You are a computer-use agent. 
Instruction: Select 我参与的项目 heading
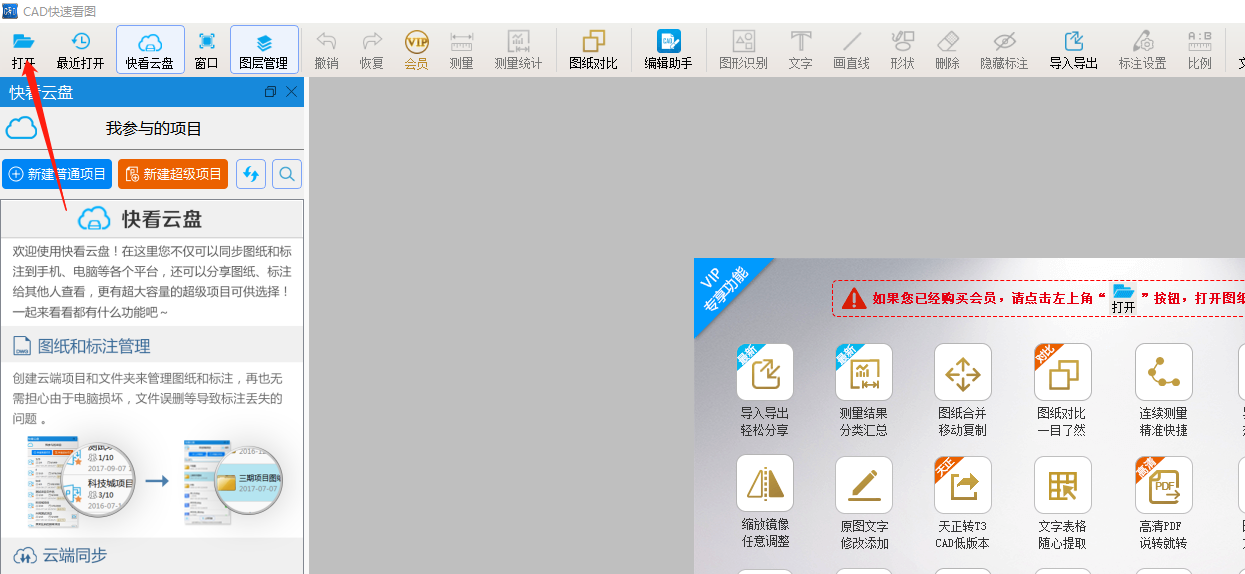click(154, 129)
